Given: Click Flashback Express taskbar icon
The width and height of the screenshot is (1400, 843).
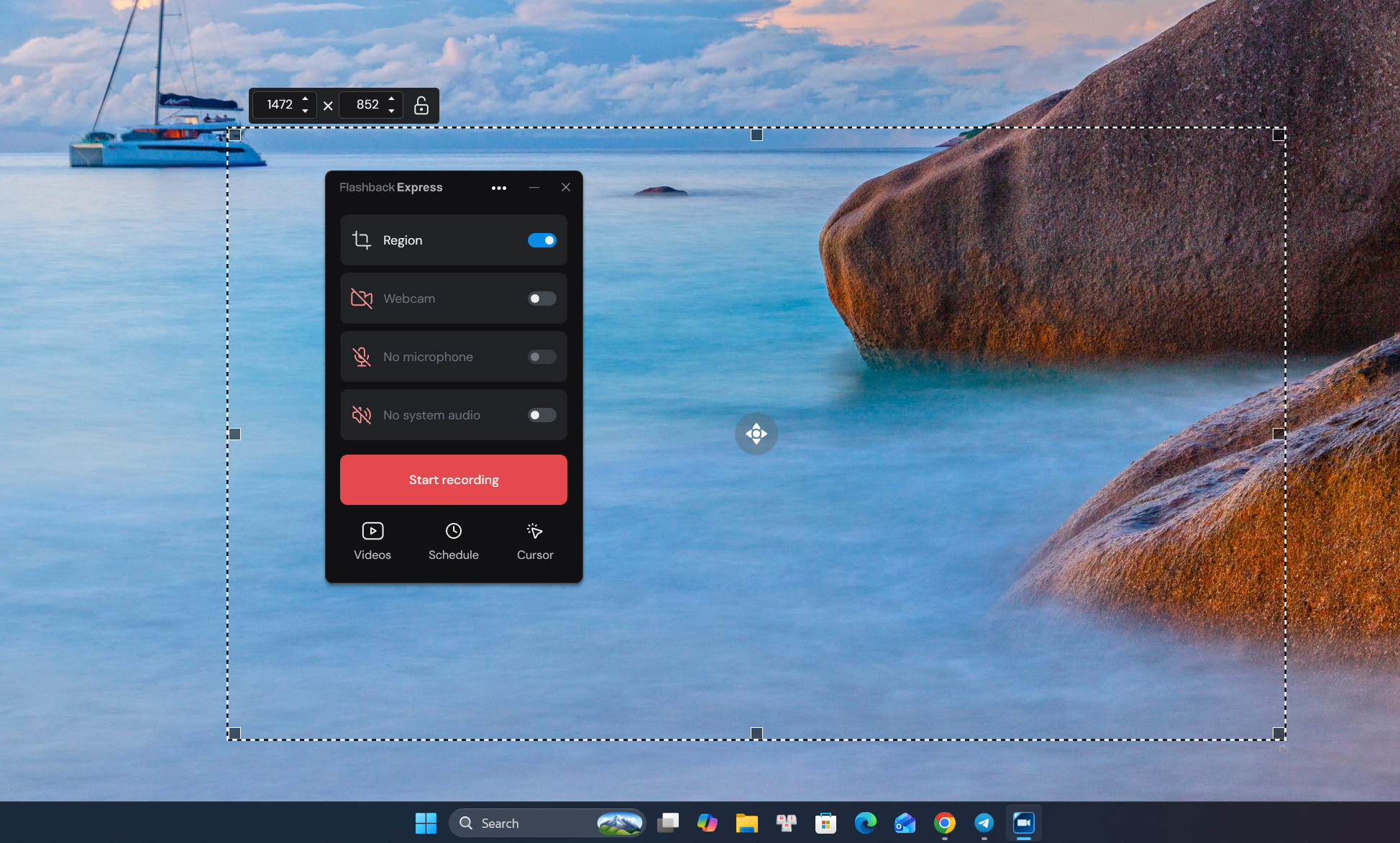Looking at the screenshot, I should (1024, 823).
